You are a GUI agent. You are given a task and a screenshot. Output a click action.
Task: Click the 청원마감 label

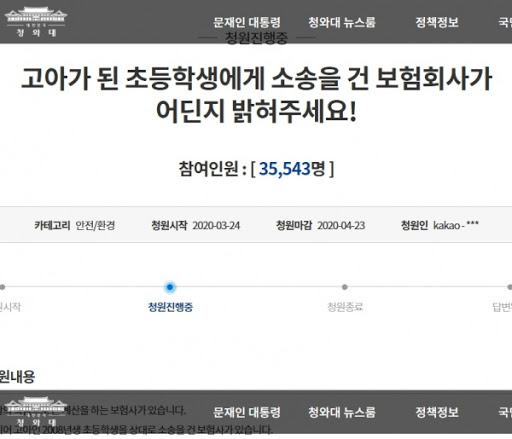click(294, 225)
